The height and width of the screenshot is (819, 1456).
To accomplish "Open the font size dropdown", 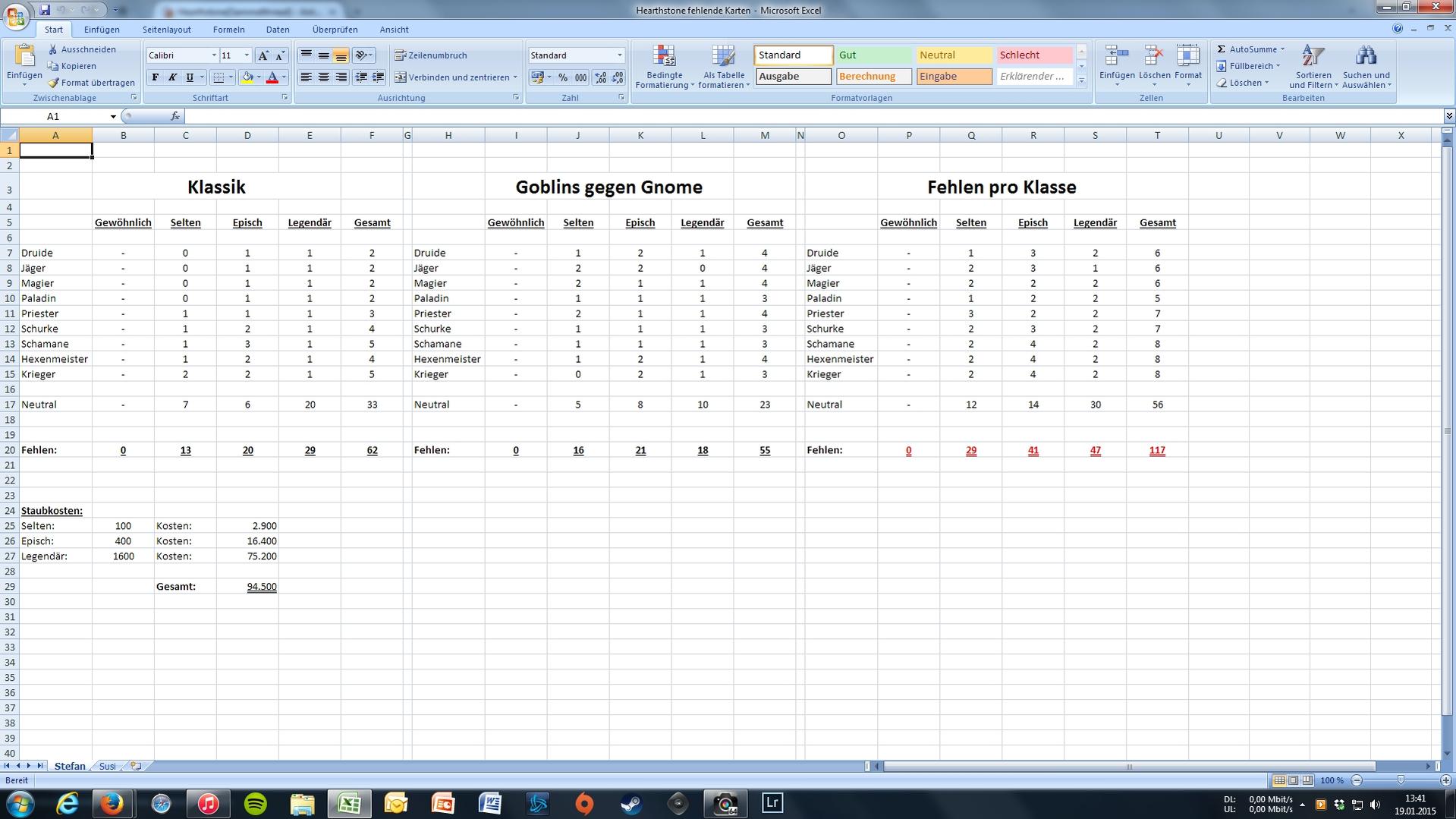I will coord(247,55).
